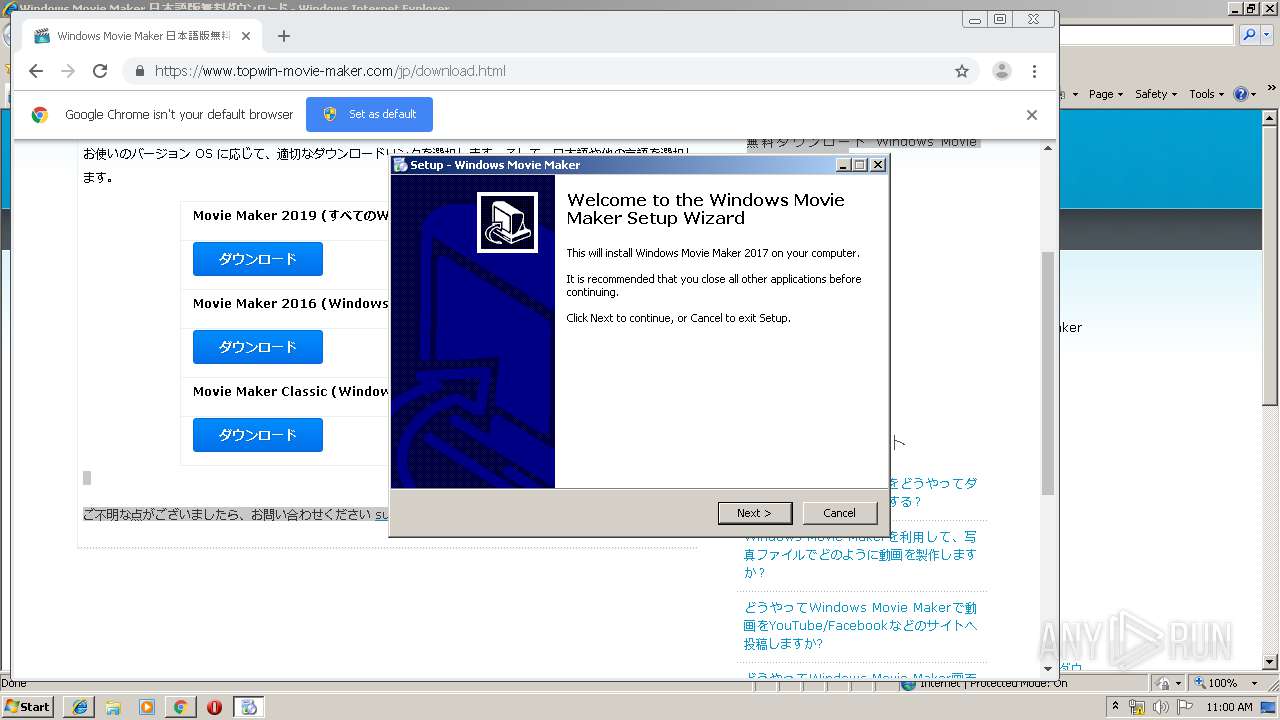Download Movie Maker 2016

[x=258, y=347]
